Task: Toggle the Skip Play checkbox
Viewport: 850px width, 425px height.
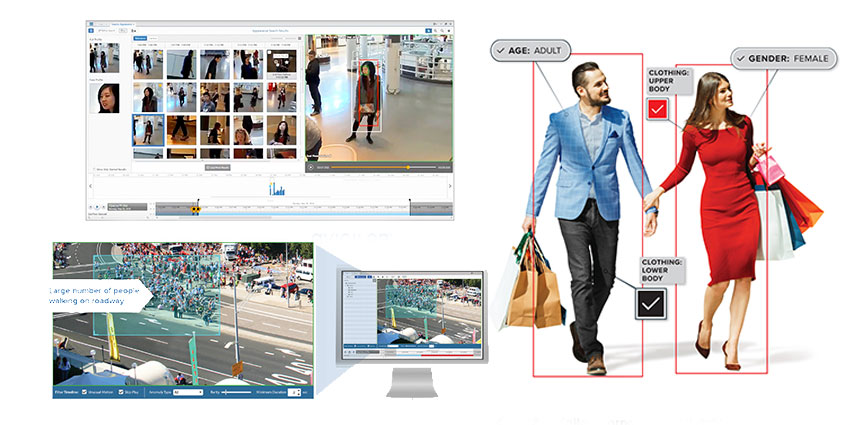Action: (x=121, y=392)
